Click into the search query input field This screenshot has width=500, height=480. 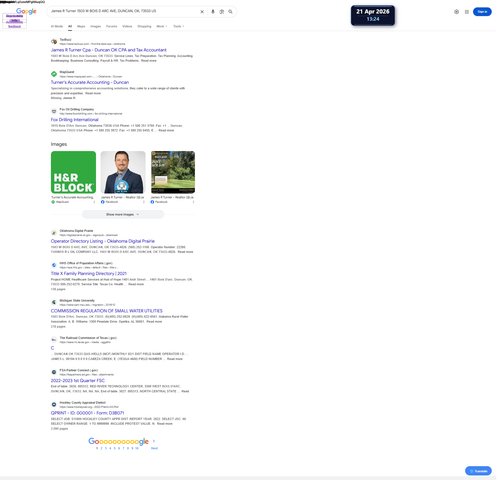pyautogui.click(x=123, y=11)
